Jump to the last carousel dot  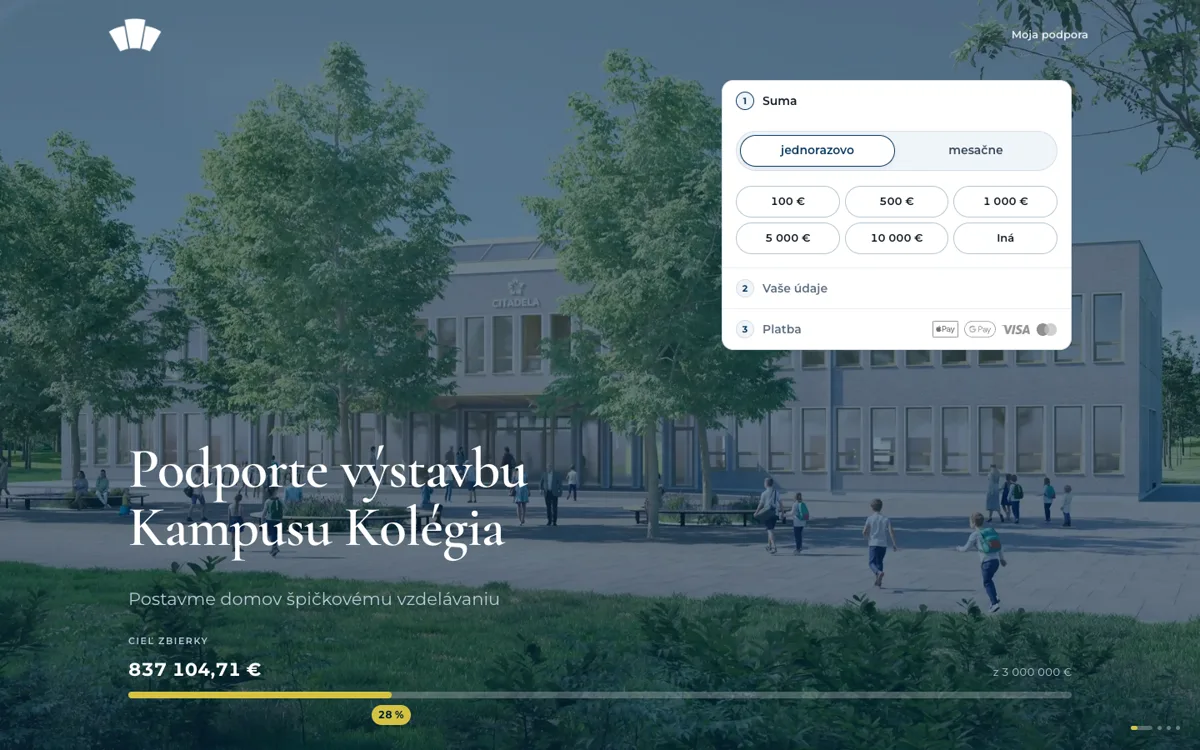click(x=1178, y=728)
